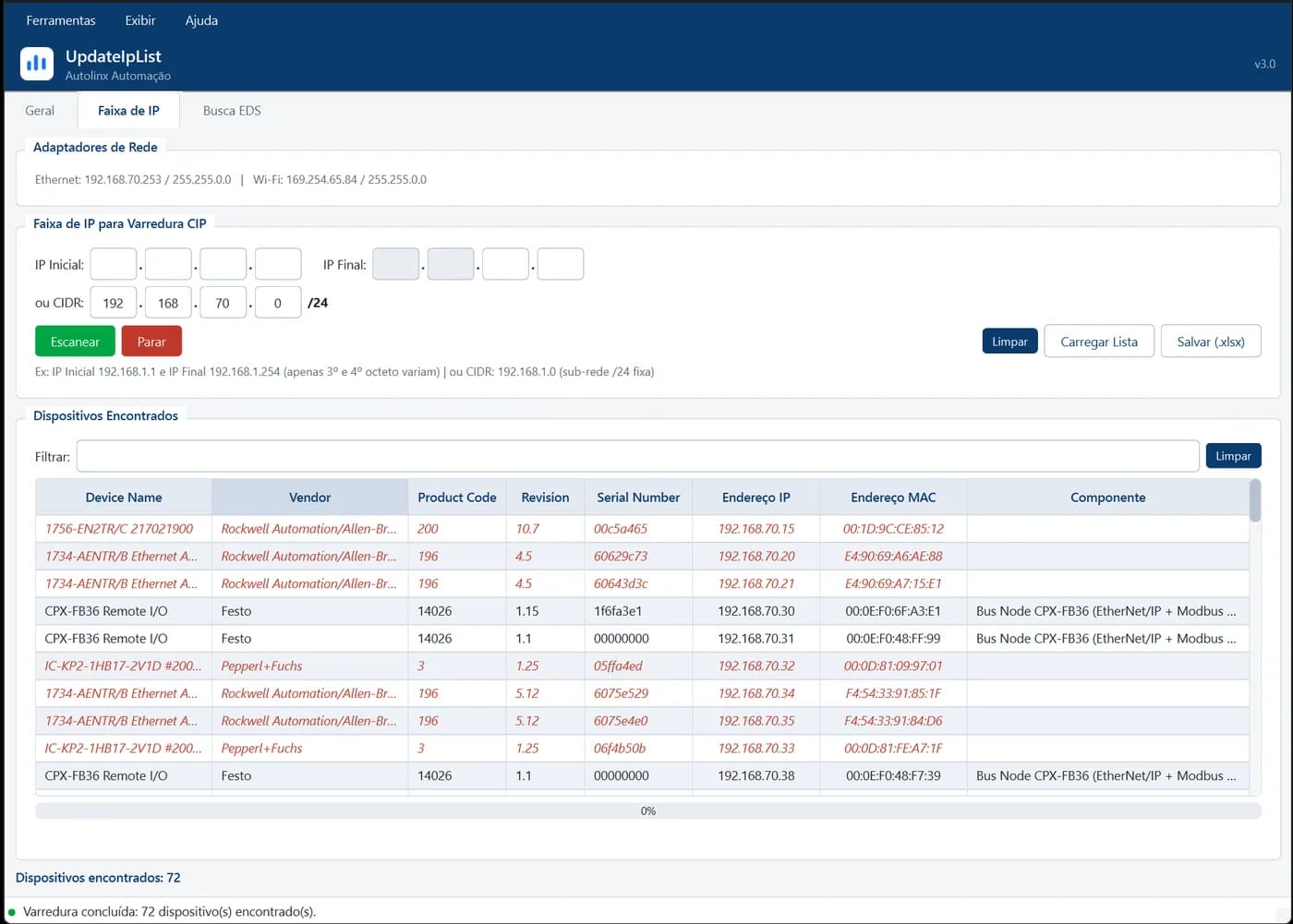1293x924 pixels.
Task: Click the Filtrar text field
Action: [x=638, y=456]
